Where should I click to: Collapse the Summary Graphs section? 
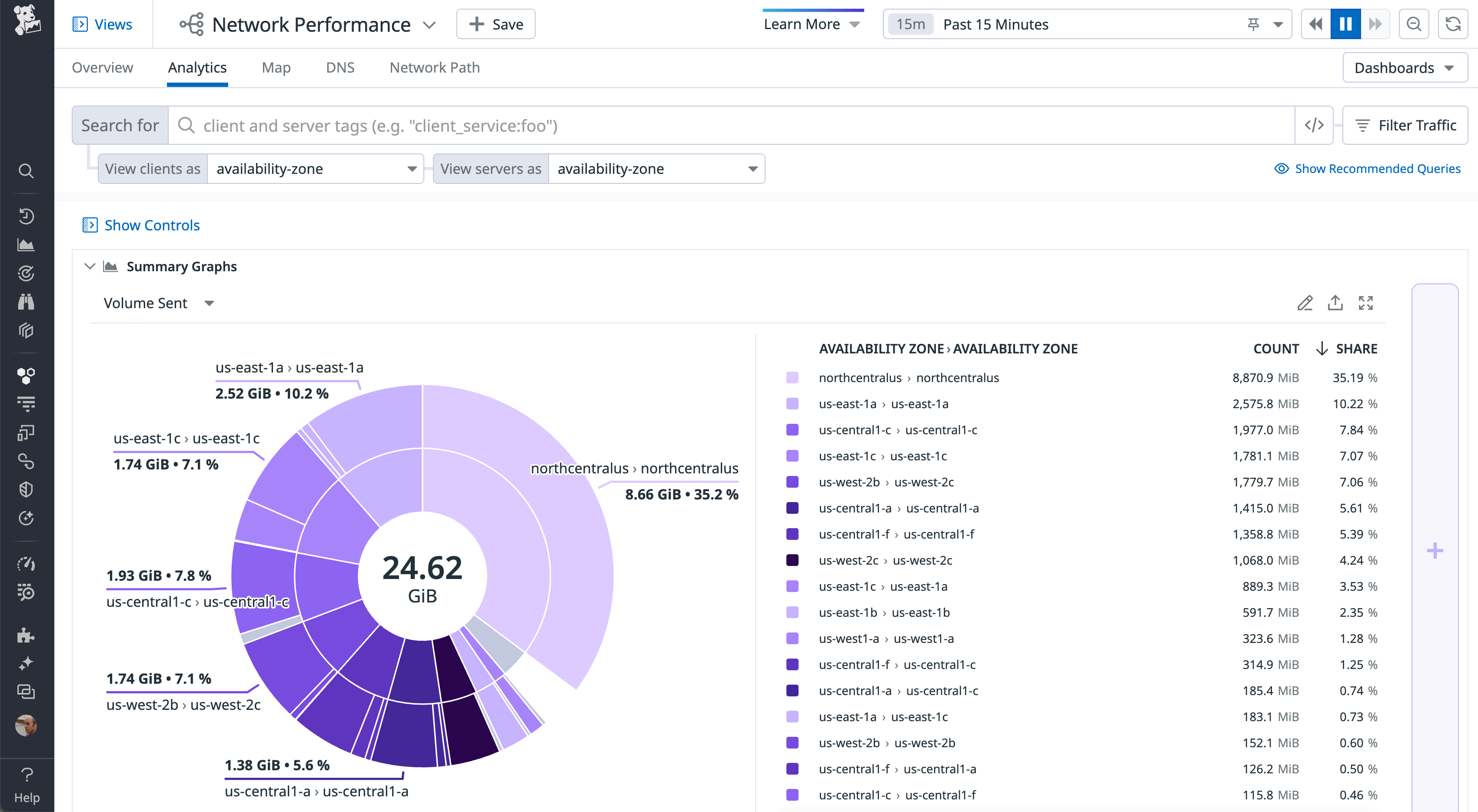(90, 266)
